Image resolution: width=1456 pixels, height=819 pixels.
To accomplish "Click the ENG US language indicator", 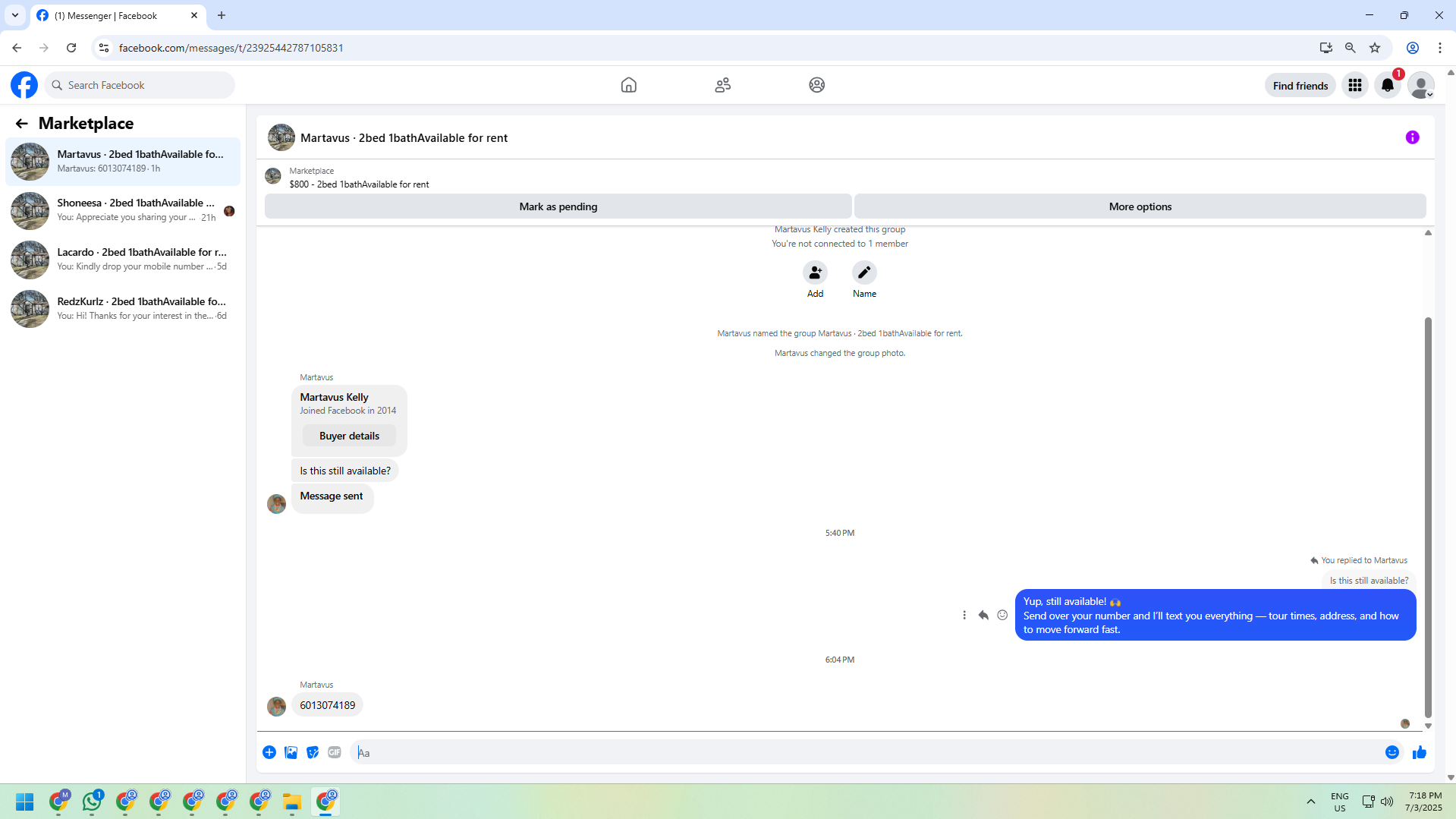I will pyautogui.click(x=1339, y=802).
